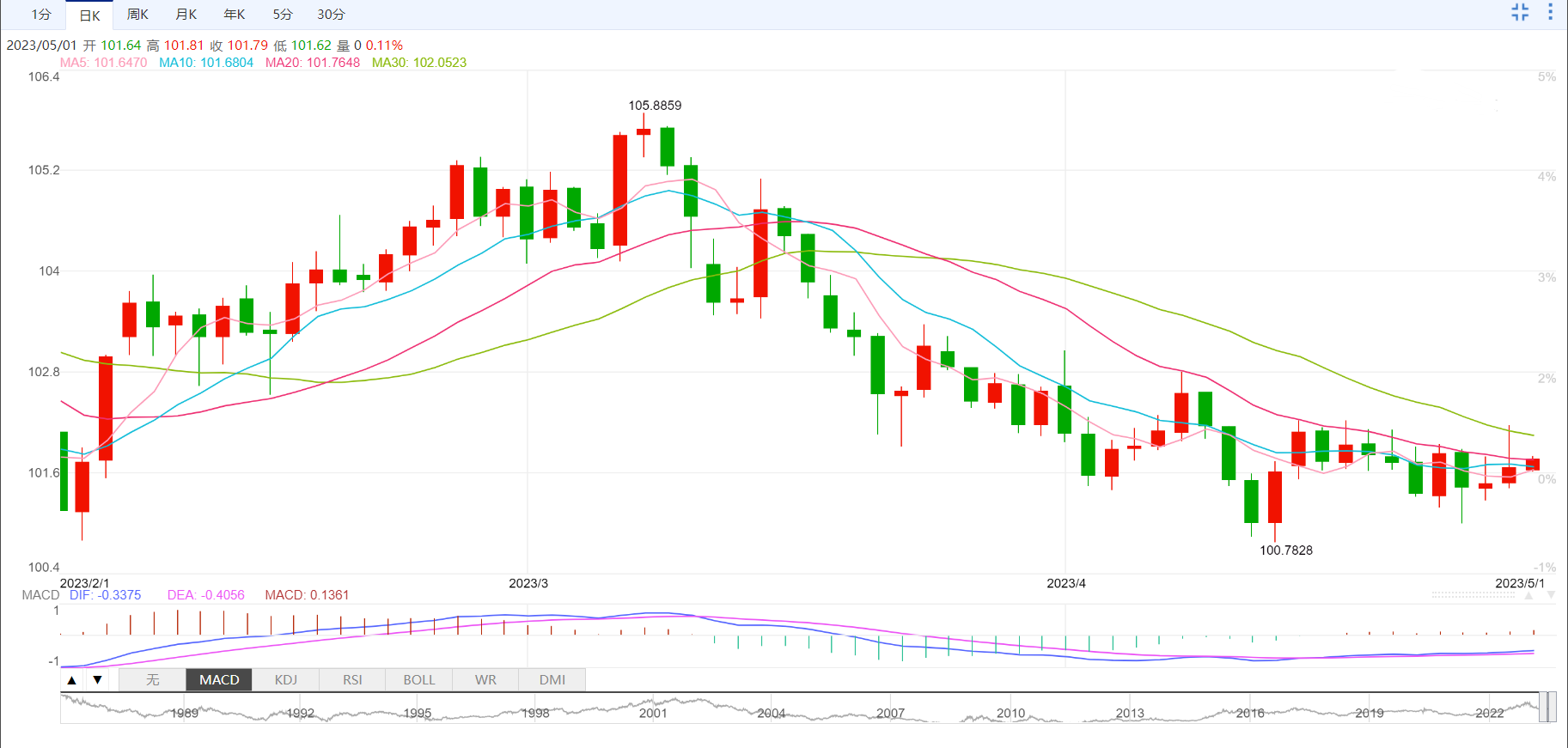Grab the right range handle of timeline navigator
The image size is (1568, 748).
pos(1553,708)
